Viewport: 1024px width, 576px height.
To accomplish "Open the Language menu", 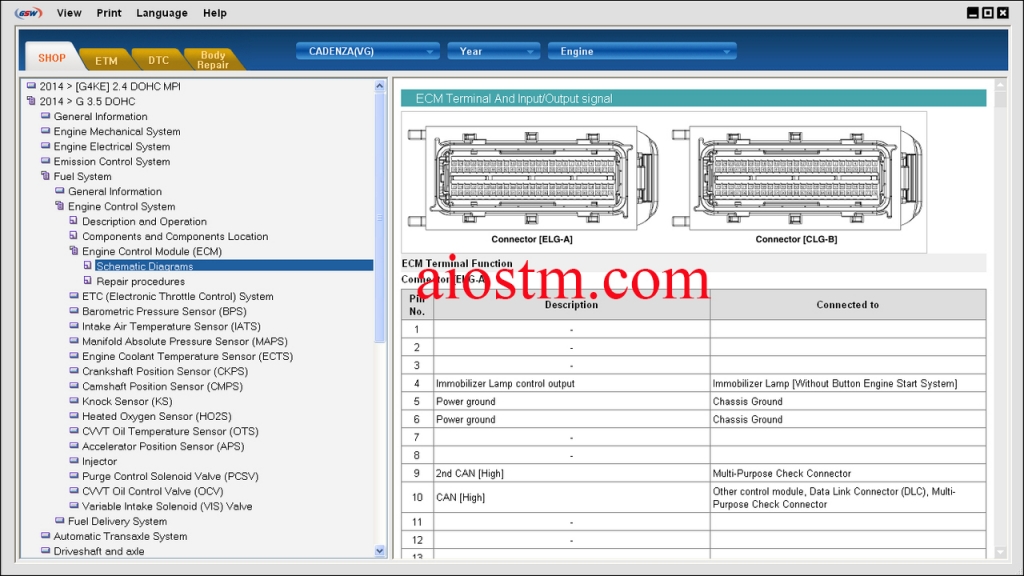I will pyautogui.click(x=161, y=12).
